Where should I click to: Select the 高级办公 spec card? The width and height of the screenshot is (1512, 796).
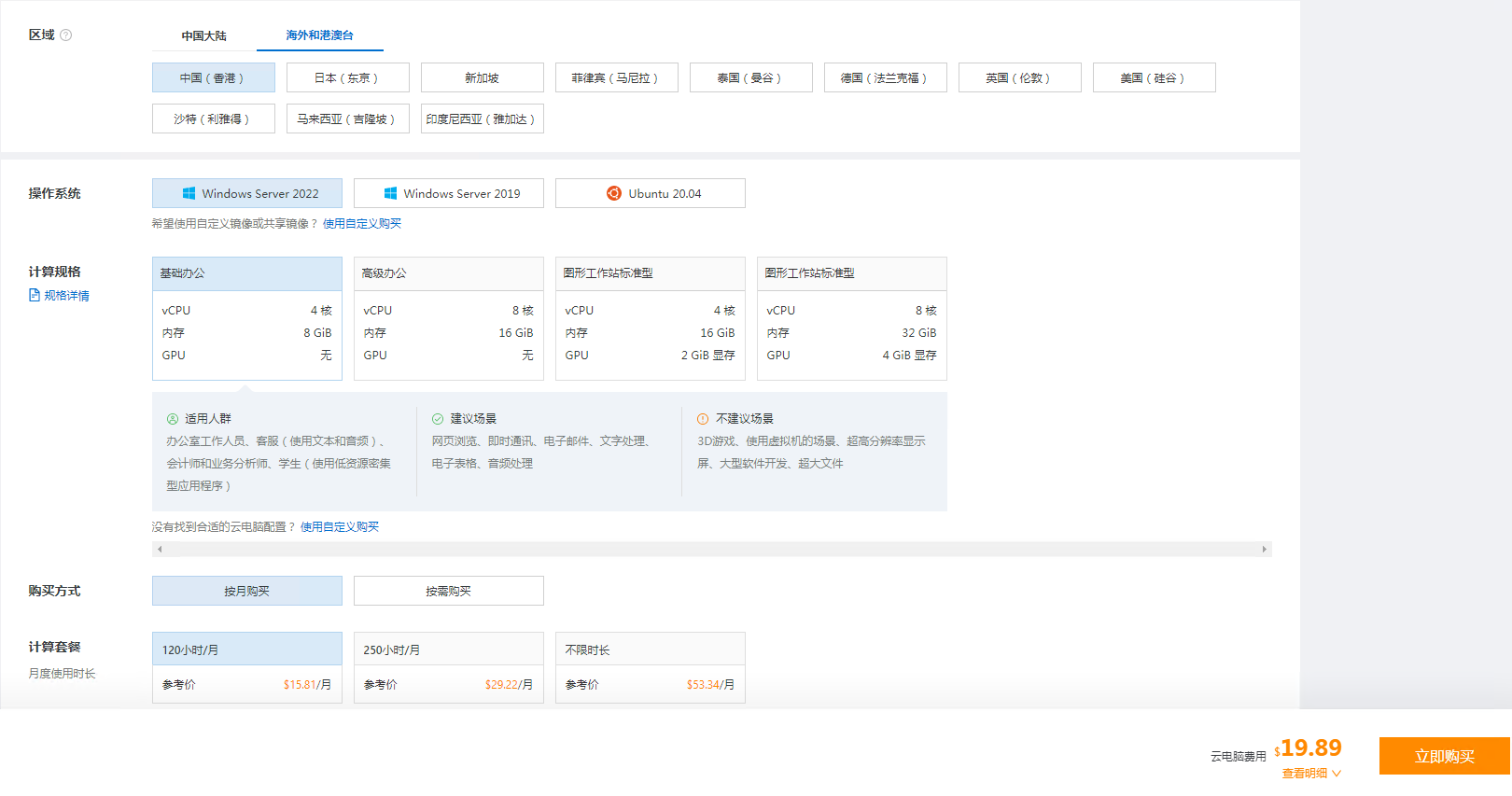pos(449,318)
